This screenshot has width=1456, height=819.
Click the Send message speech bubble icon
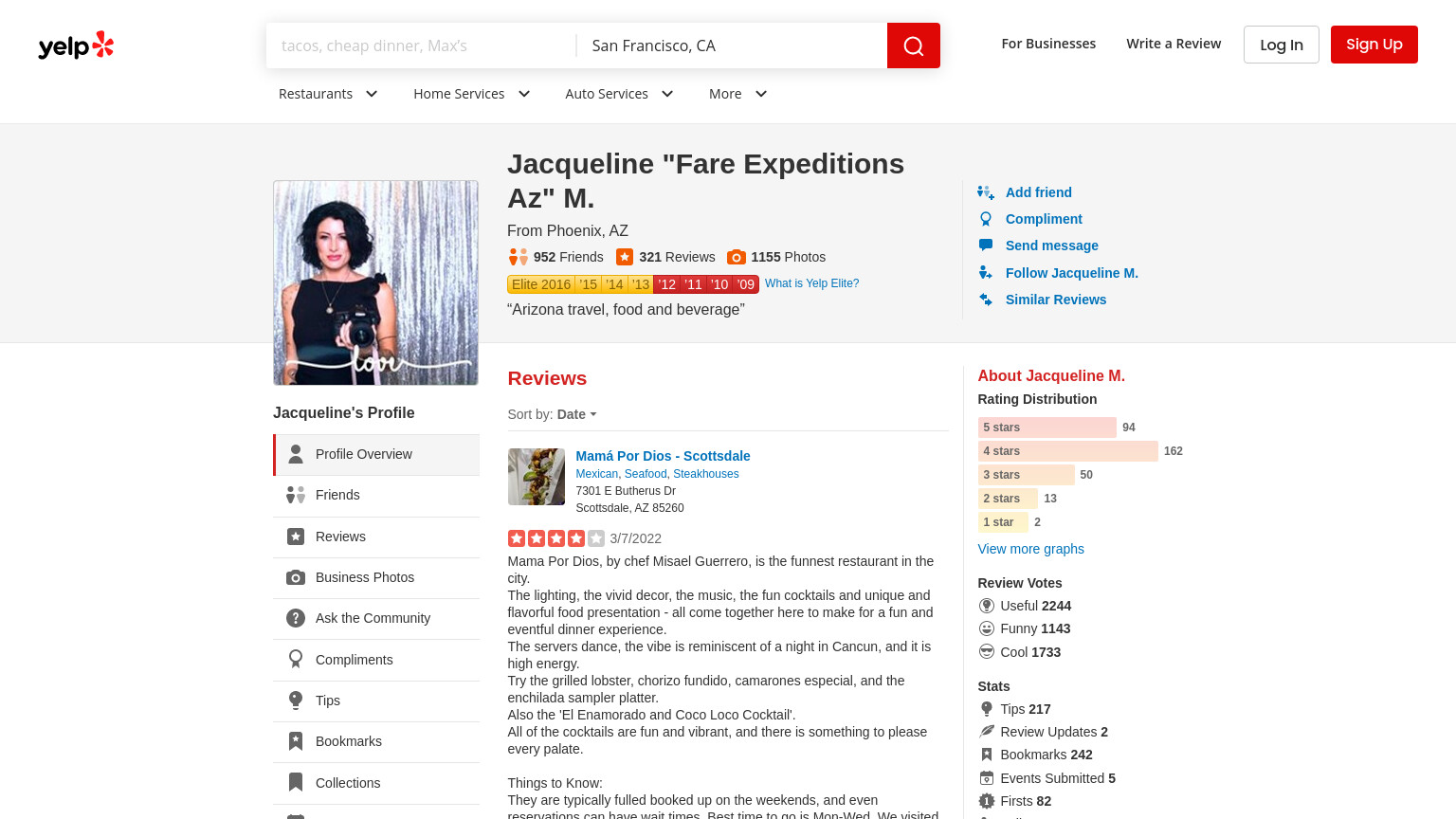(986, 246)
